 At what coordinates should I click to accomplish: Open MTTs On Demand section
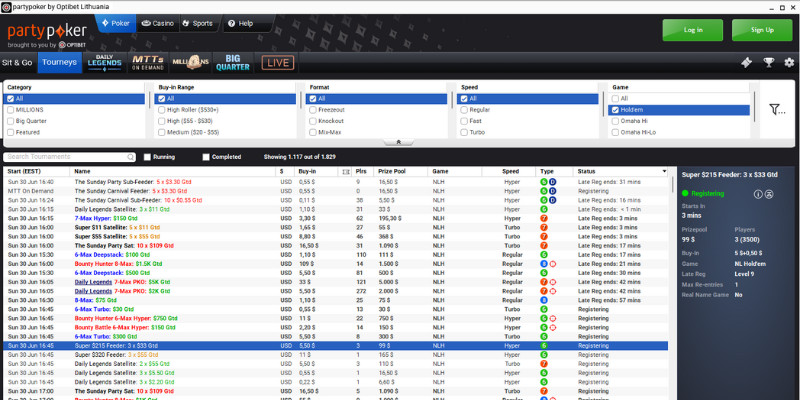pos(149,62)
